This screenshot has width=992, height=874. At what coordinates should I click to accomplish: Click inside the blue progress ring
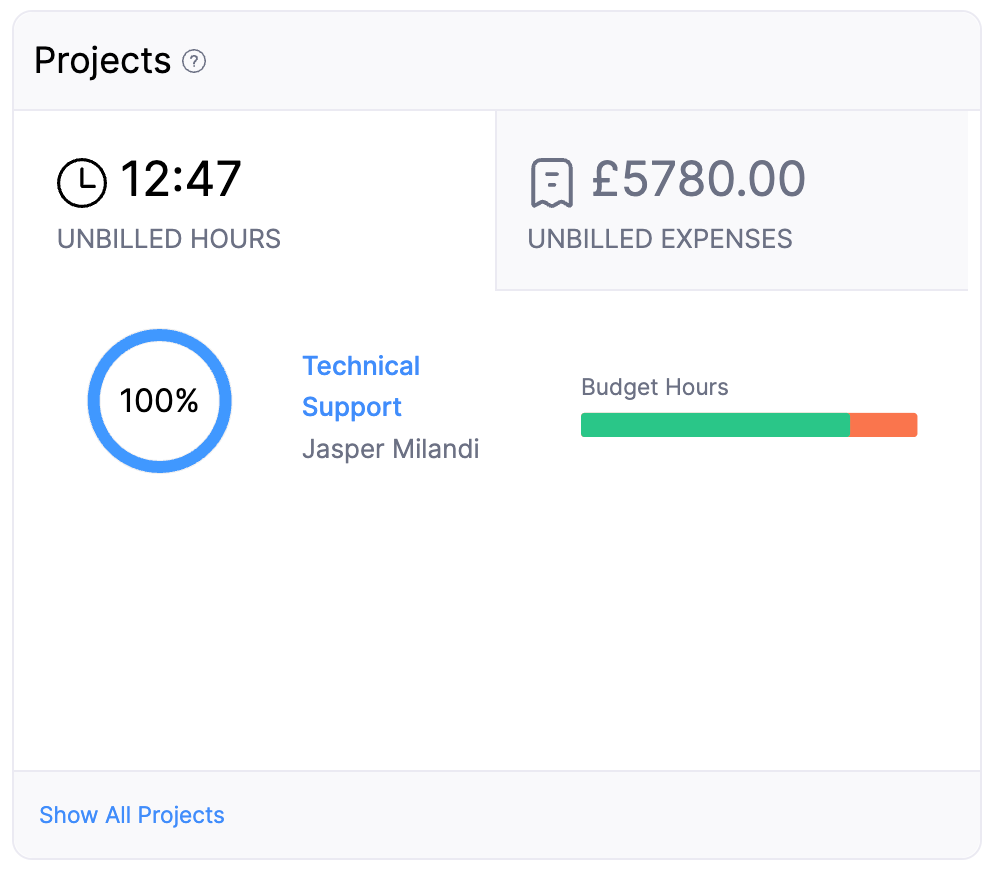point(159,400)
